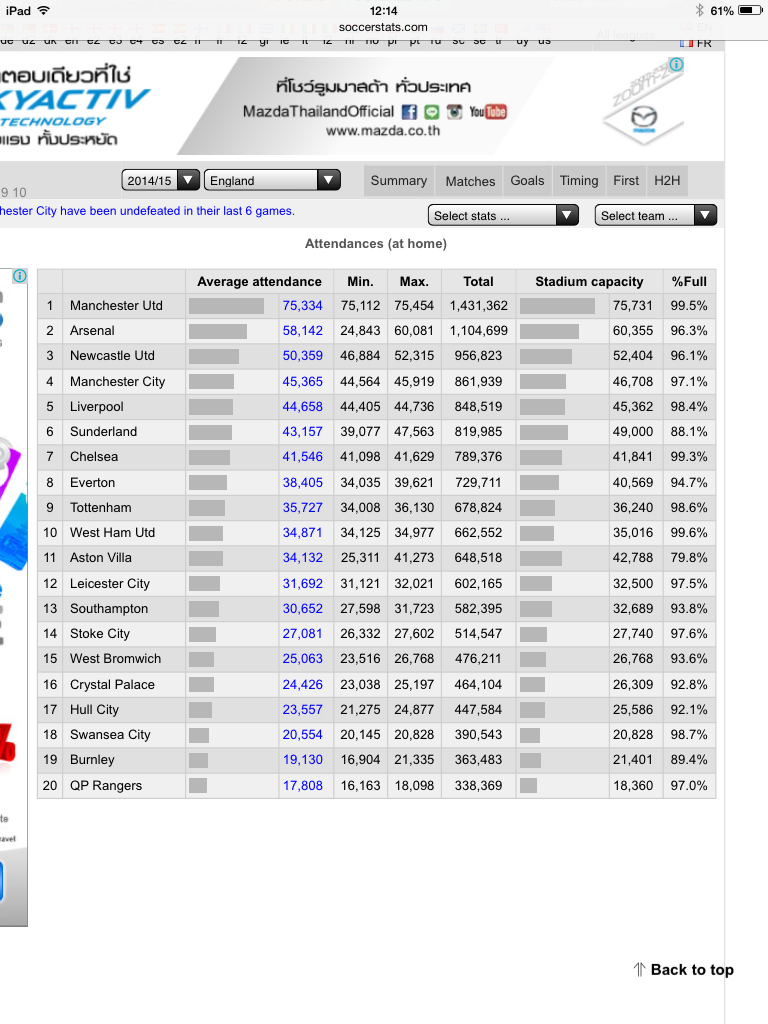The image size is (768, 1024).
Task: Tap the Bluetooth icon in status bar
Action: 699,10
